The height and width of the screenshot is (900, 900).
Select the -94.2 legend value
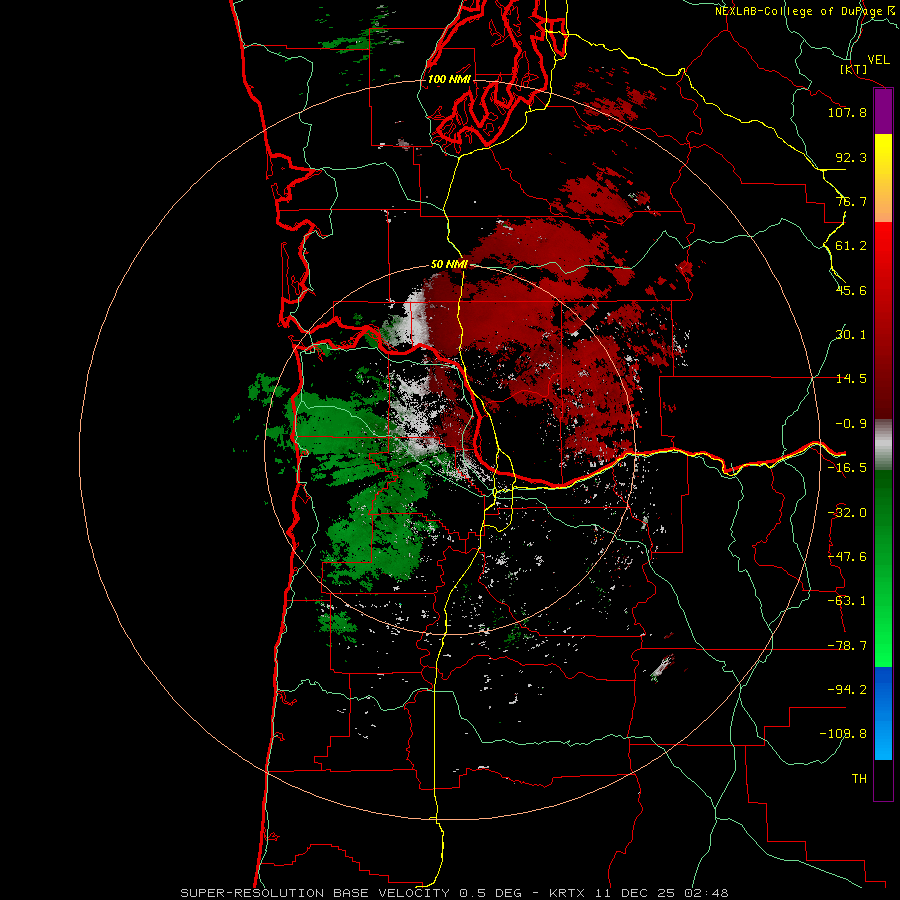[847, 689]
